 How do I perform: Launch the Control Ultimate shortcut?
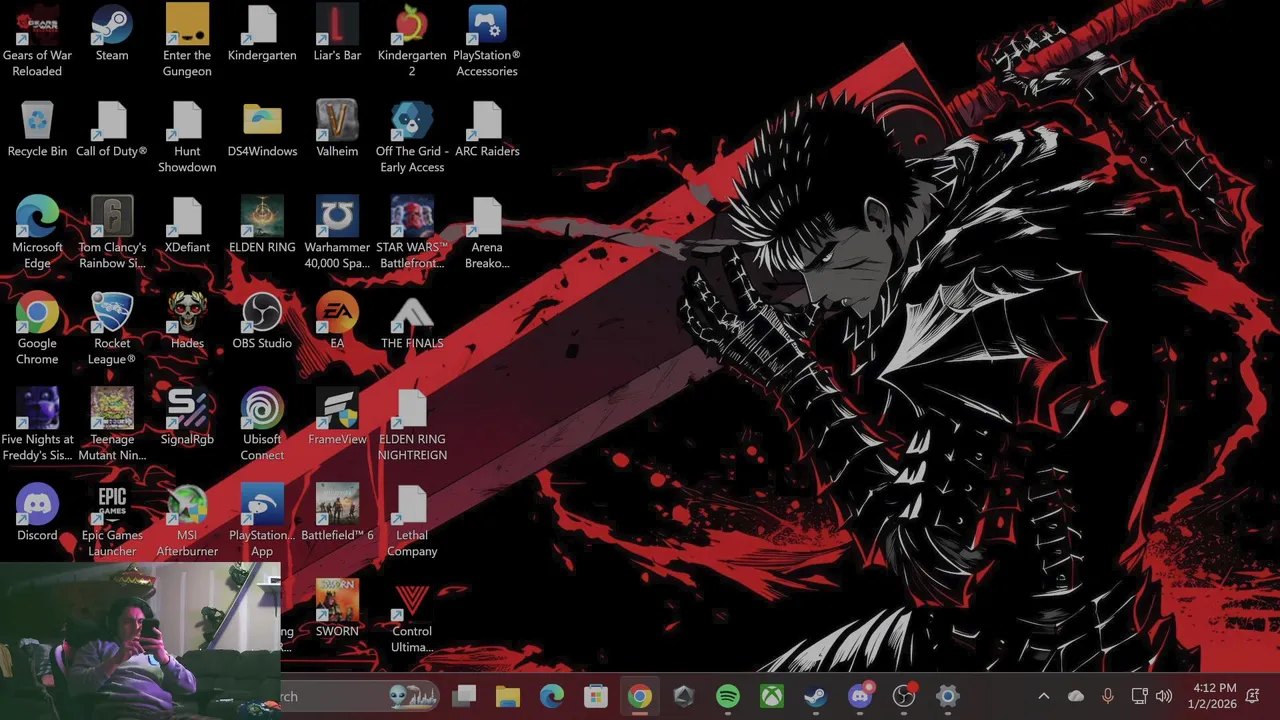412,617
